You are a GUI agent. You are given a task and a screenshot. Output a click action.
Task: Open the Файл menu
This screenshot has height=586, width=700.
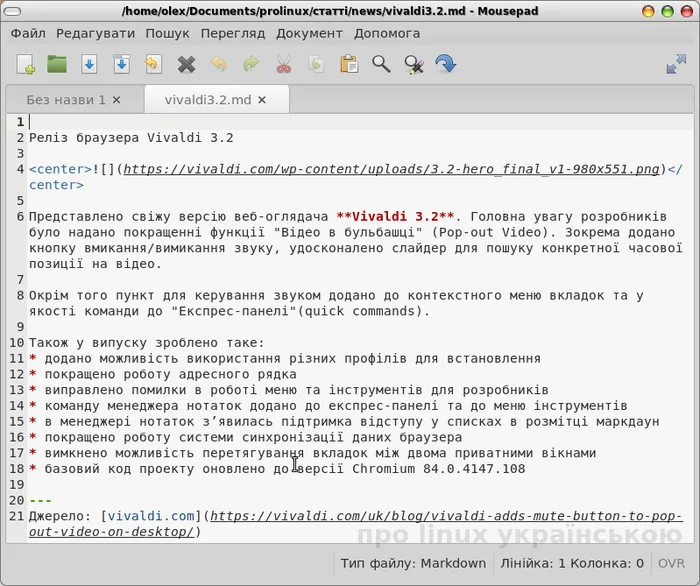tap(28, 33)
